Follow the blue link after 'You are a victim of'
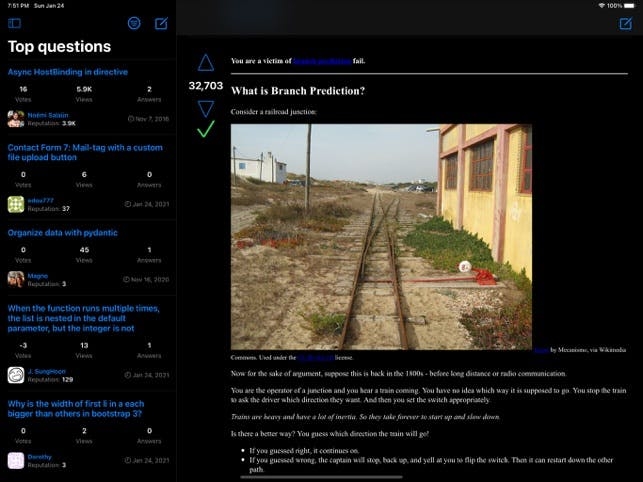 click(x=322, y=61)
